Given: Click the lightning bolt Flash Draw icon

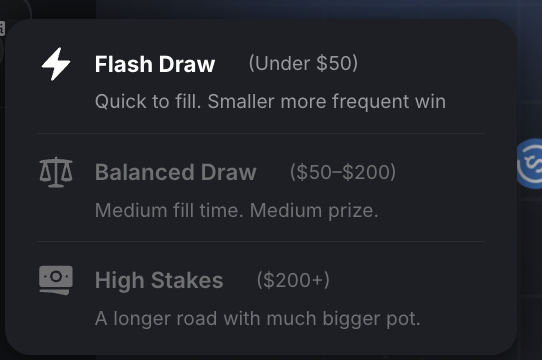Looking at the screenshot, I should coord(56,64).
